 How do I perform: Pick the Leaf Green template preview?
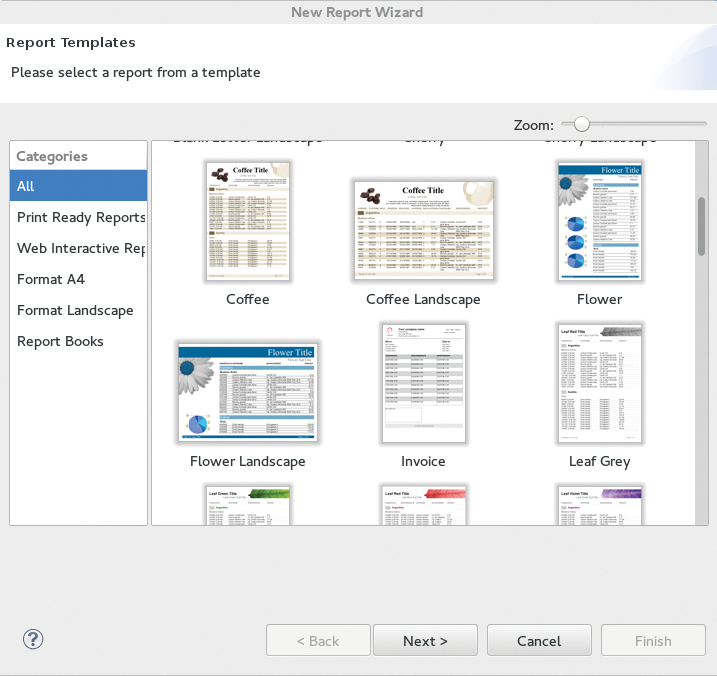pos(247,505)
